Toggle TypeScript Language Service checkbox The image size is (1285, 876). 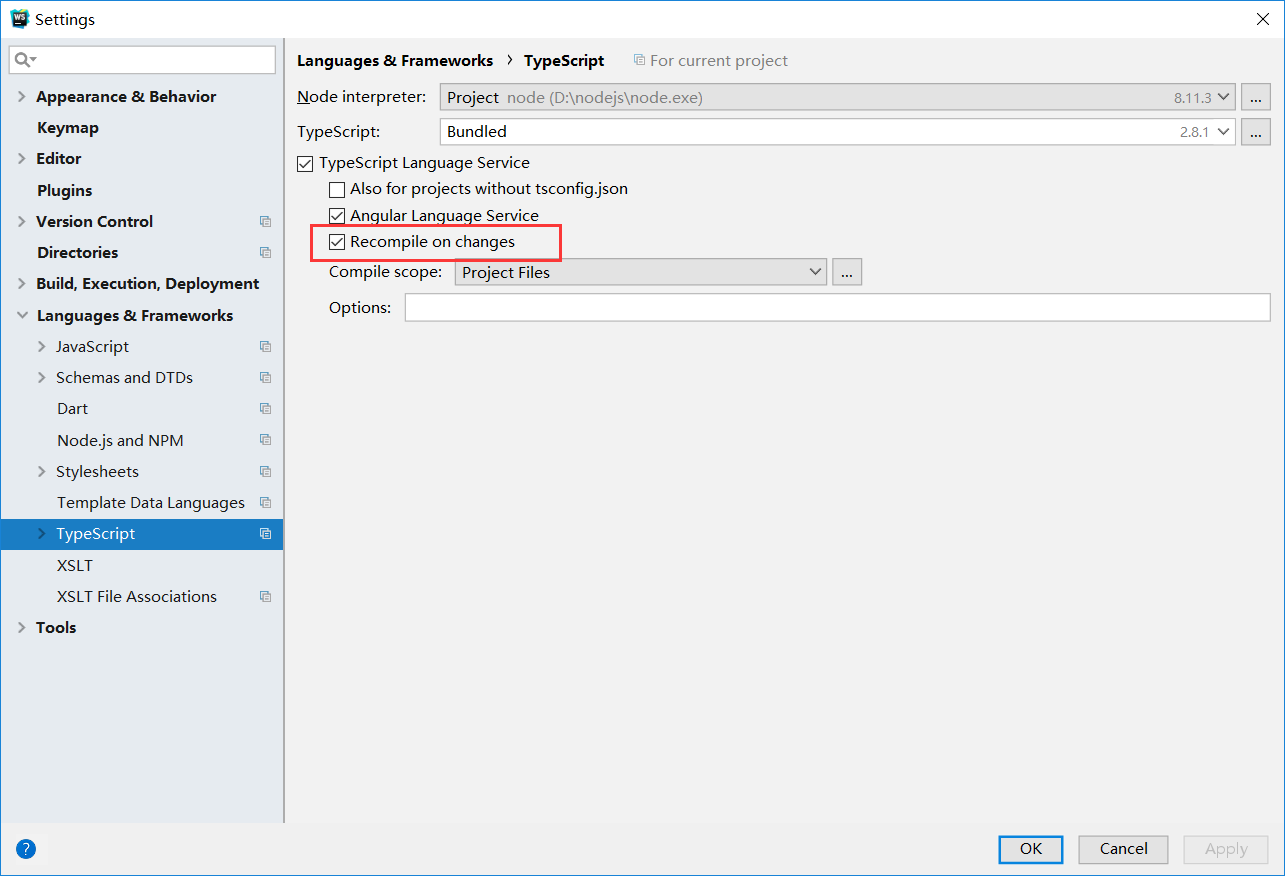305,163
